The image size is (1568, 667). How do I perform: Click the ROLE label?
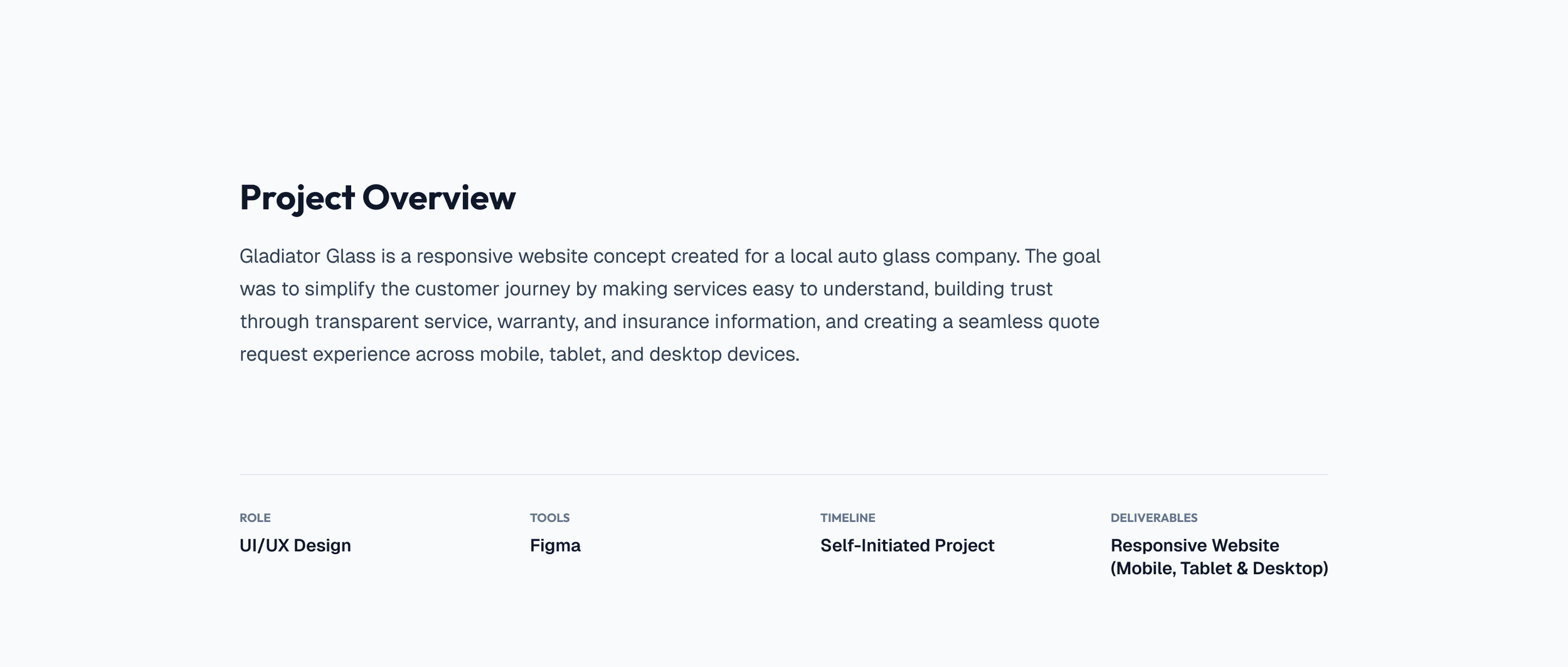click(255, 518)
